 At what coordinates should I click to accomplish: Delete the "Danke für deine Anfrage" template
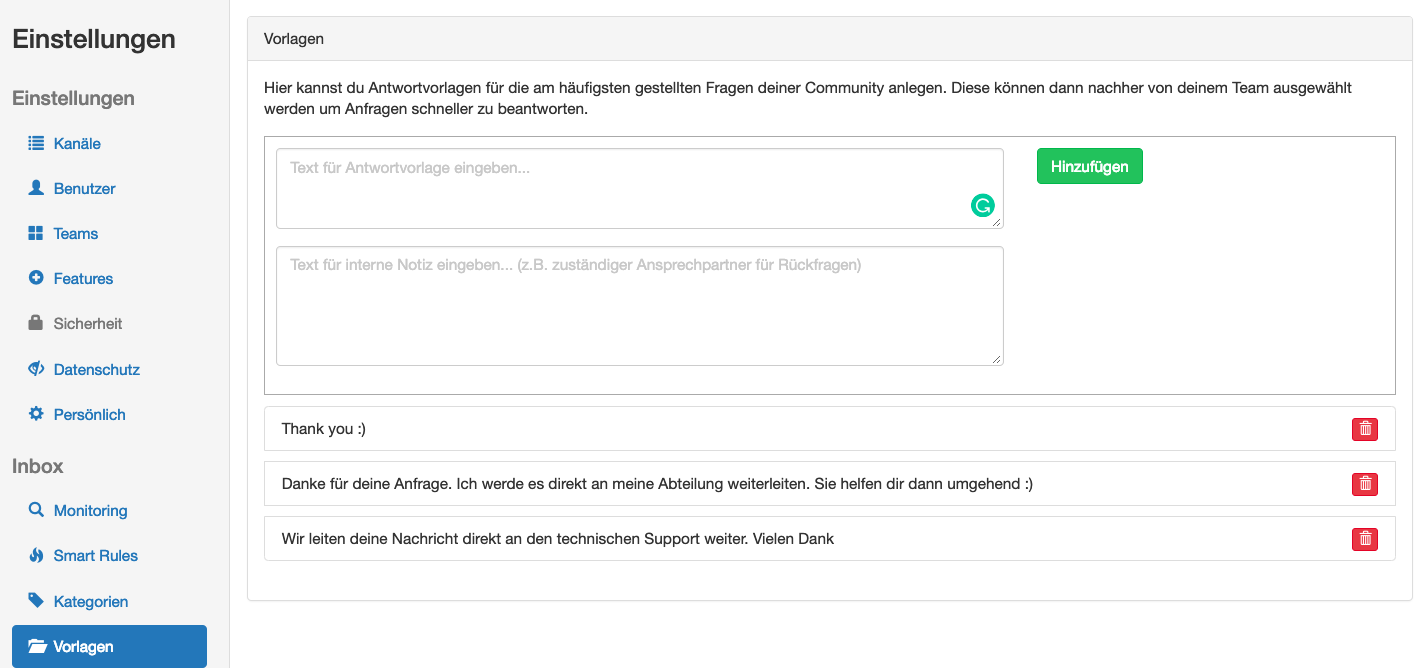pos(1364,484)
